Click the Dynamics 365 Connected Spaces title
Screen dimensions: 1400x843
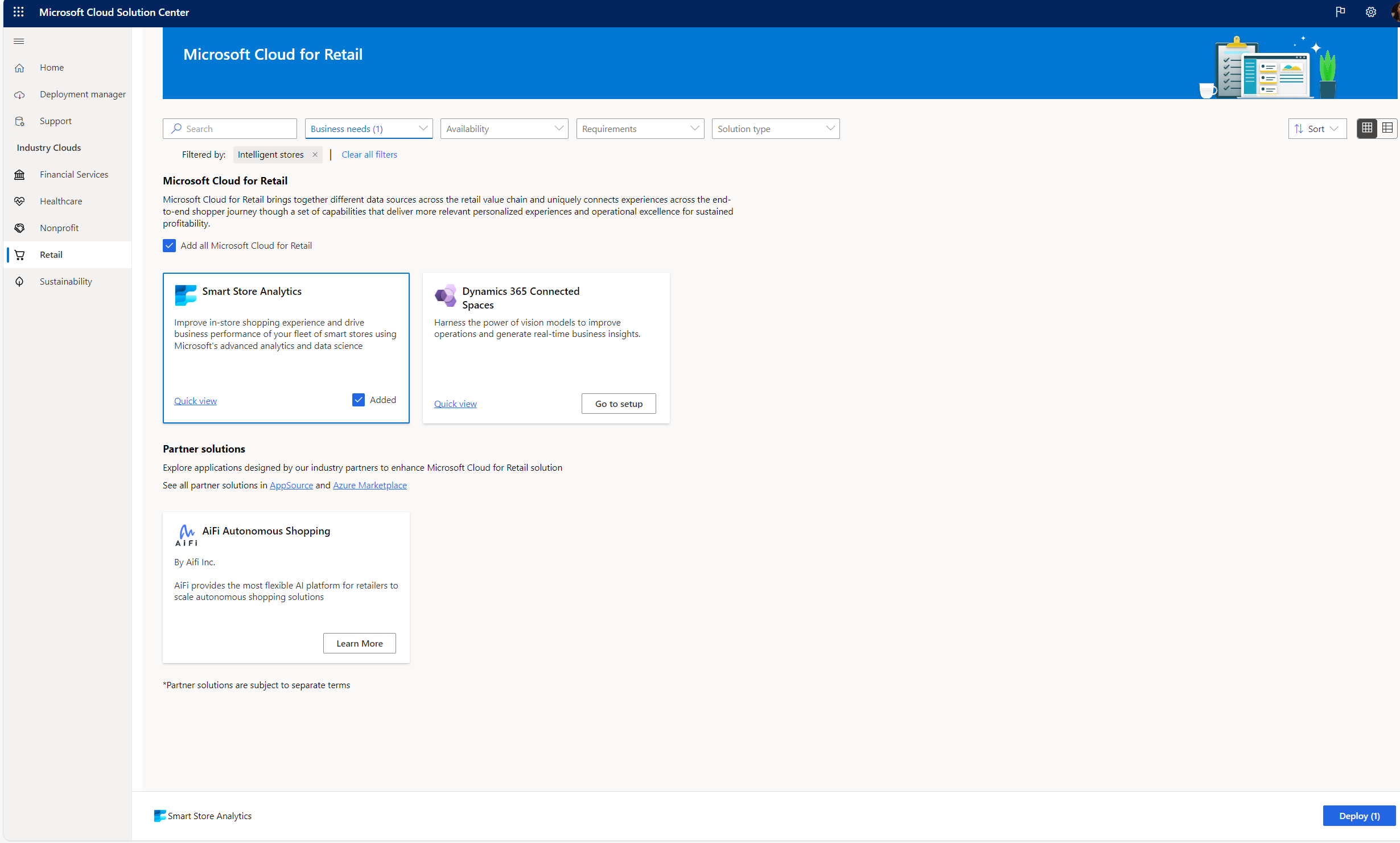click(x=521, y=298)
